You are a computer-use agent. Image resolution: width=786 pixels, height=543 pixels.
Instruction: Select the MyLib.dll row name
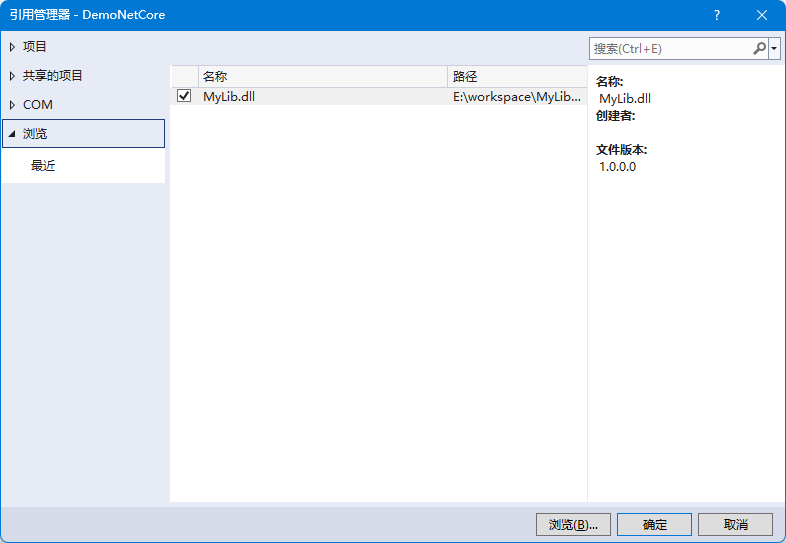(229, 97)
